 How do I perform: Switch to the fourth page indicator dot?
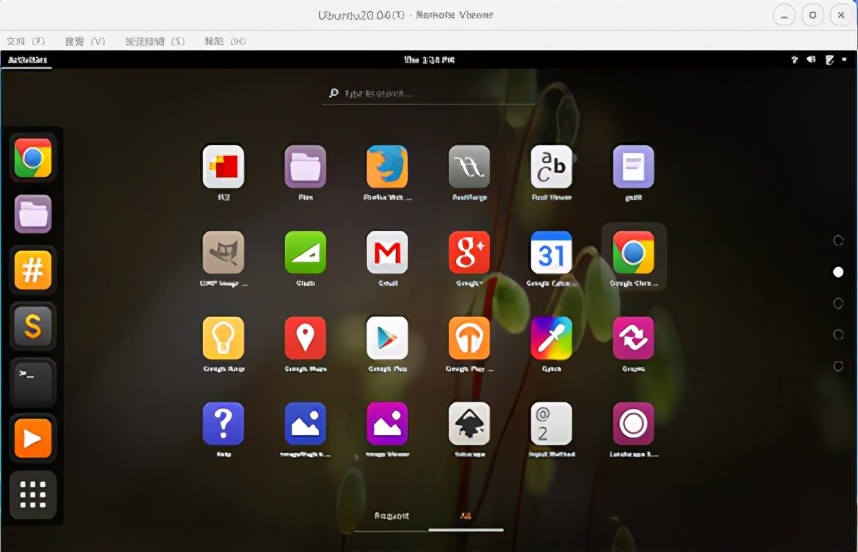[x=838, y=334]
